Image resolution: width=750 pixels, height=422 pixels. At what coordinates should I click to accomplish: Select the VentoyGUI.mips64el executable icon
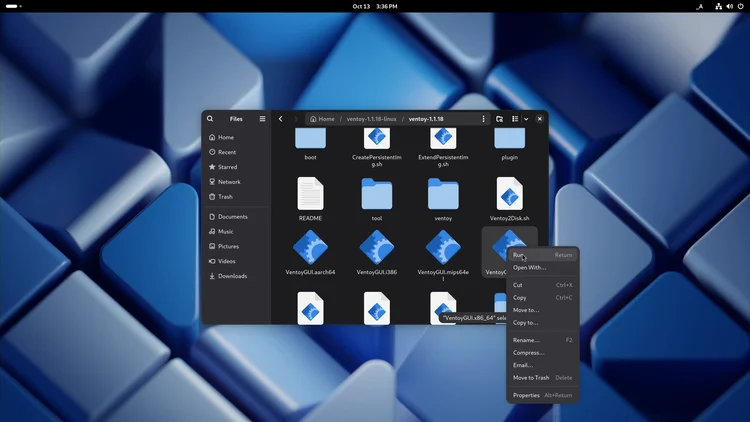443,247
